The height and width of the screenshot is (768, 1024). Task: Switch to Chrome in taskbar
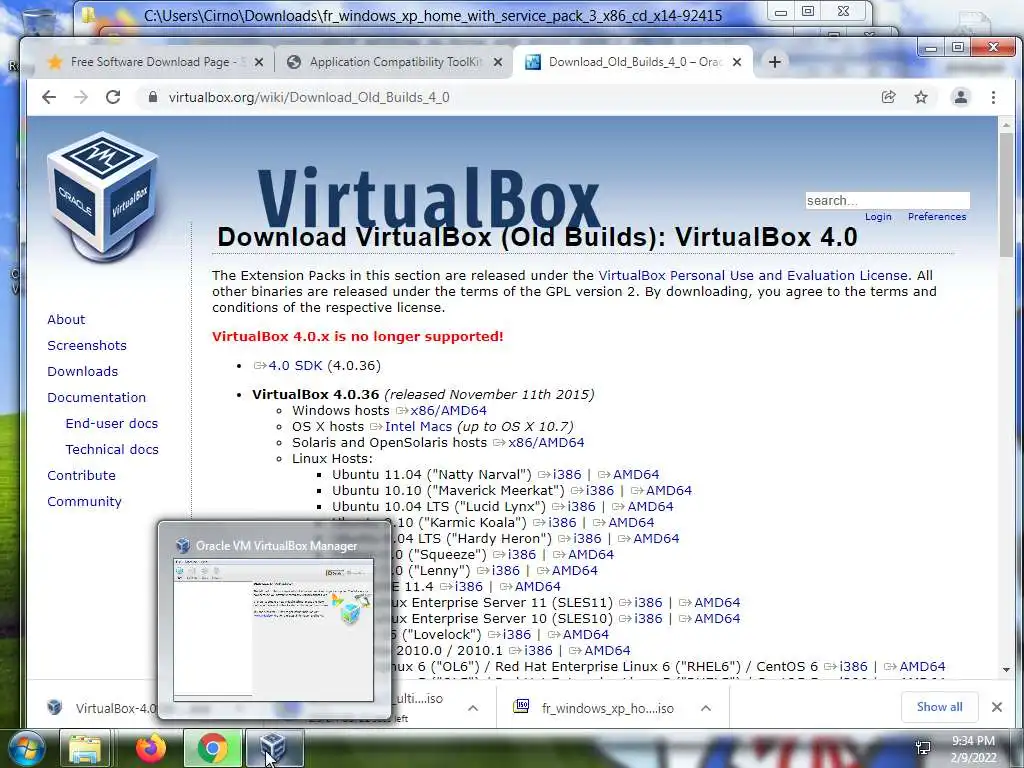click(x=212, y=749)
